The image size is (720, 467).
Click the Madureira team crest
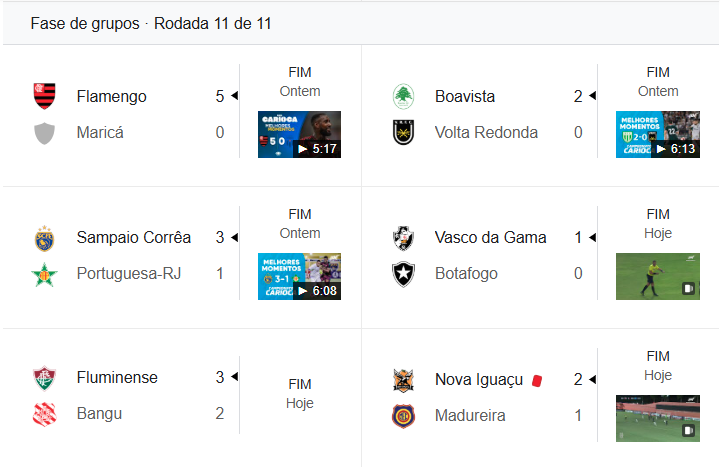coord(404,415)
